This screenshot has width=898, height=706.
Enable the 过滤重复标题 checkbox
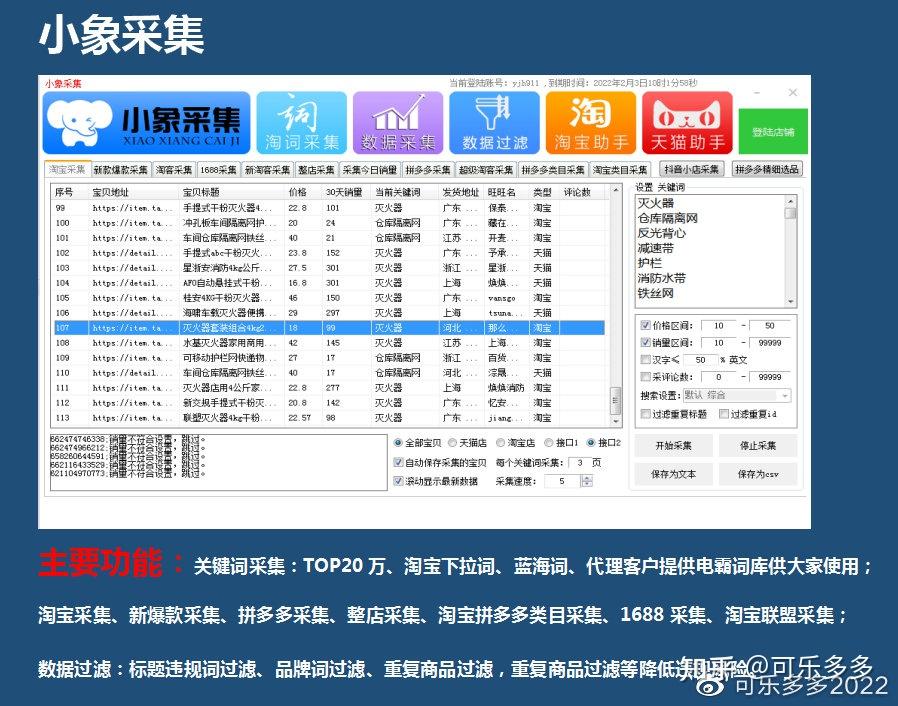pos(645,413)
